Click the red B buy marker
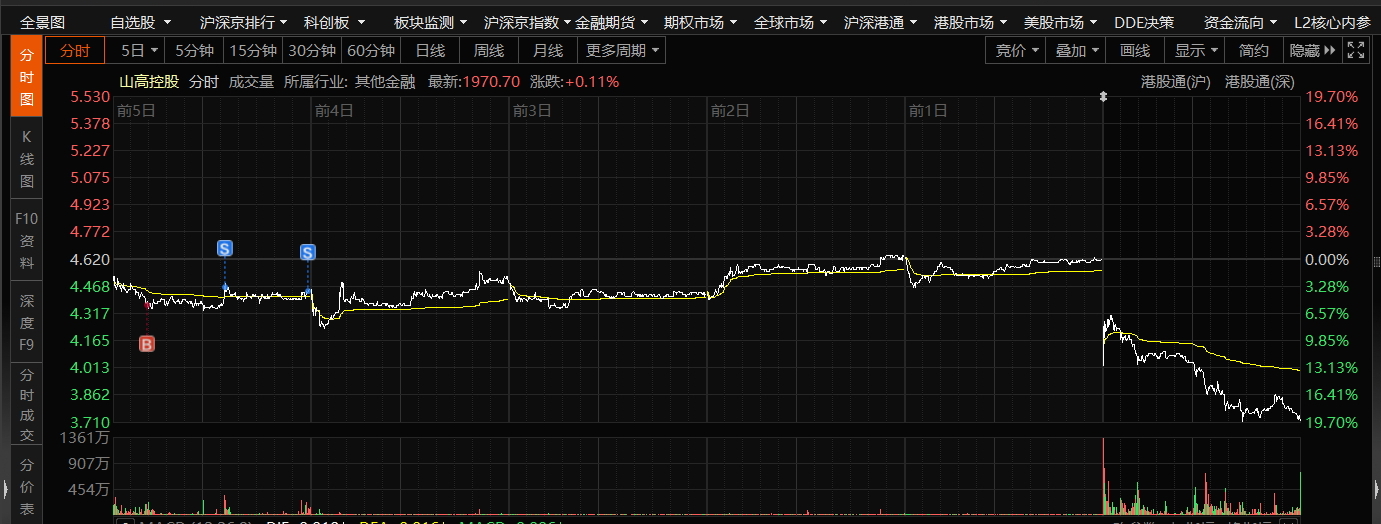The height and width of the screenshot is (524, 1381). click(x=147, y=344)
